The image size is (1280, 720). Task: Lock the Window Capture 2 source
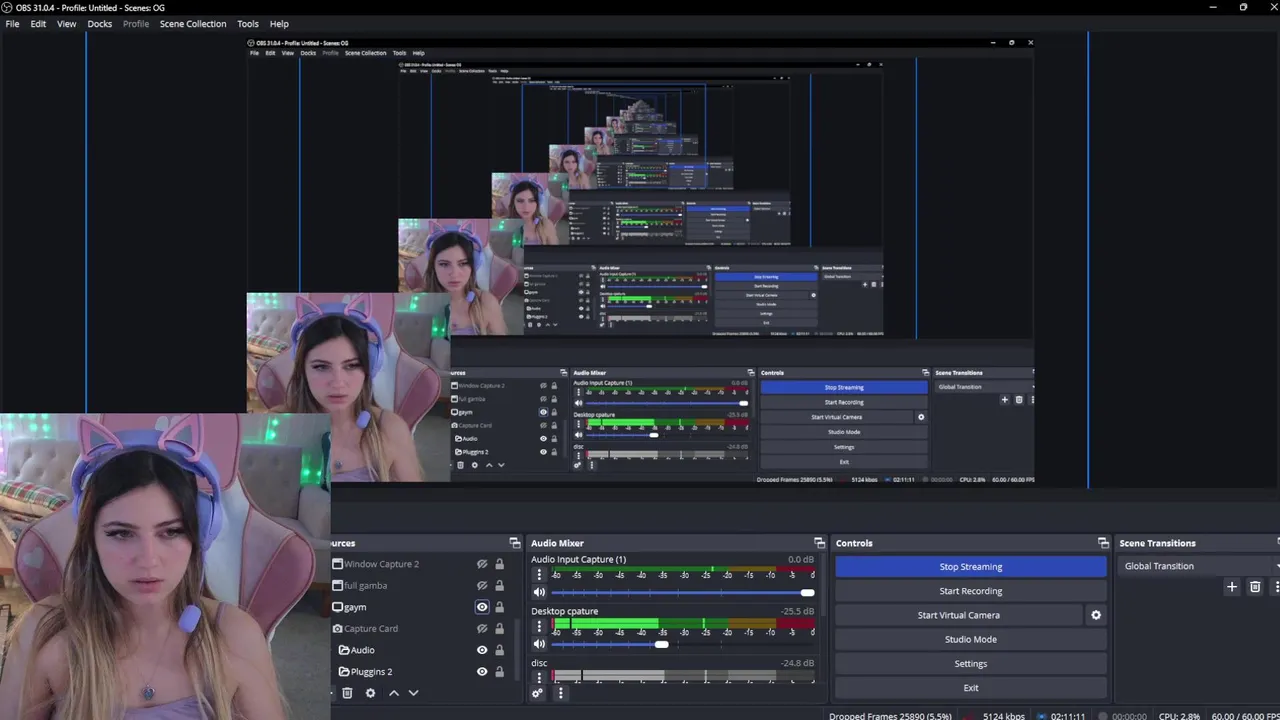(x=499, y=564)
